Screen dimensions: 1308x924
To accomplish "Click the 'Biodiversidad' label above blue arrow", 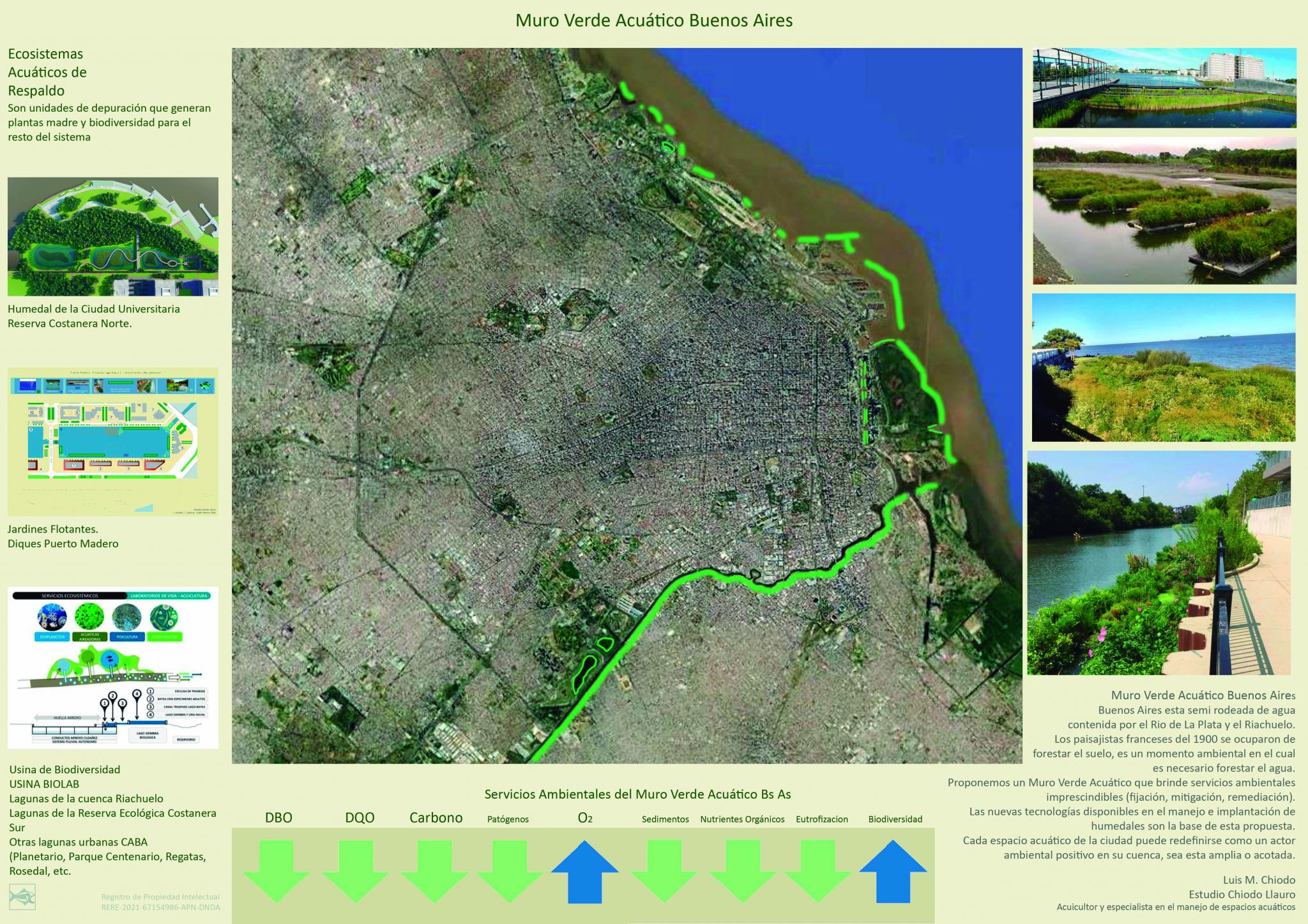I will [895, 819].
